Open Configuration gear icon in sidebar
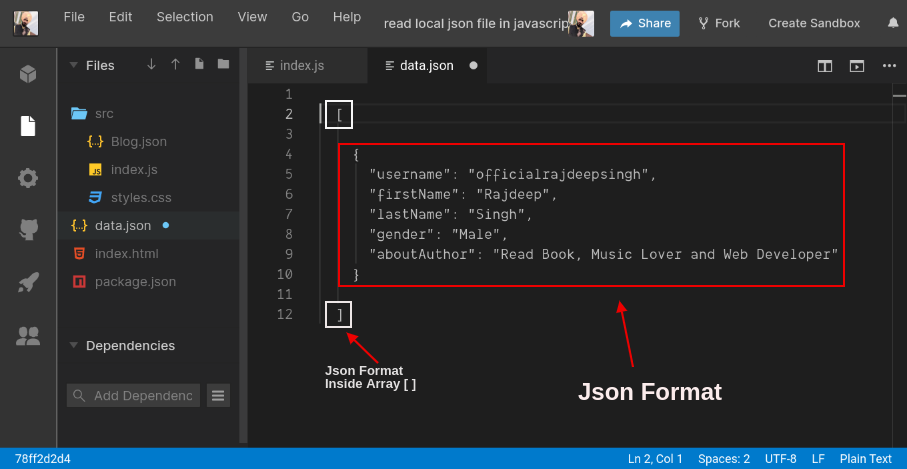Image resolution: width=907 pixels, height=469 pixels. 28,178
